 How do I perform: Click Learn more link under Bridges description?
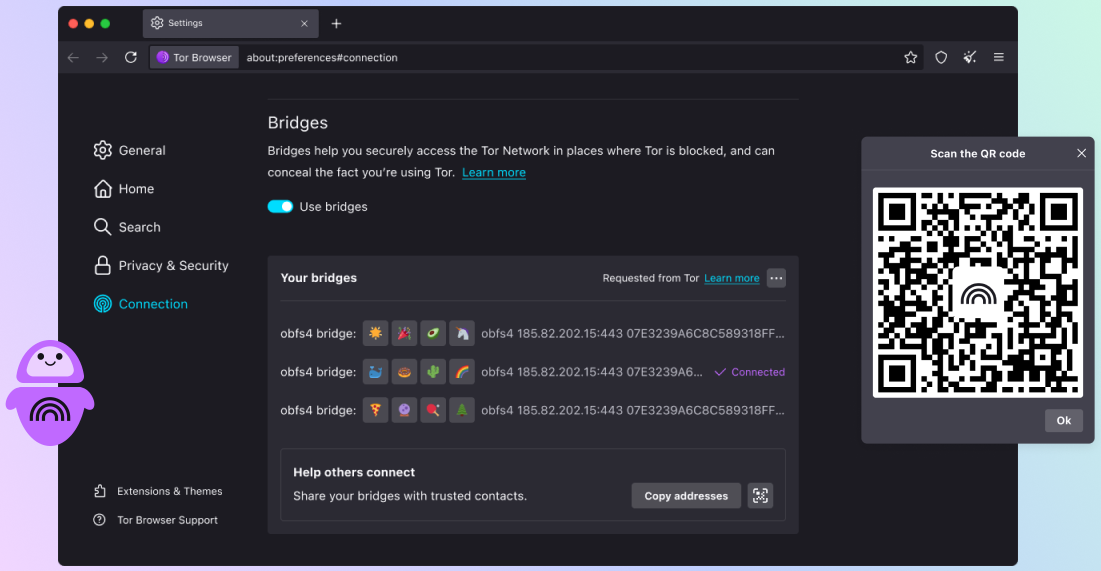click(493, 173)
